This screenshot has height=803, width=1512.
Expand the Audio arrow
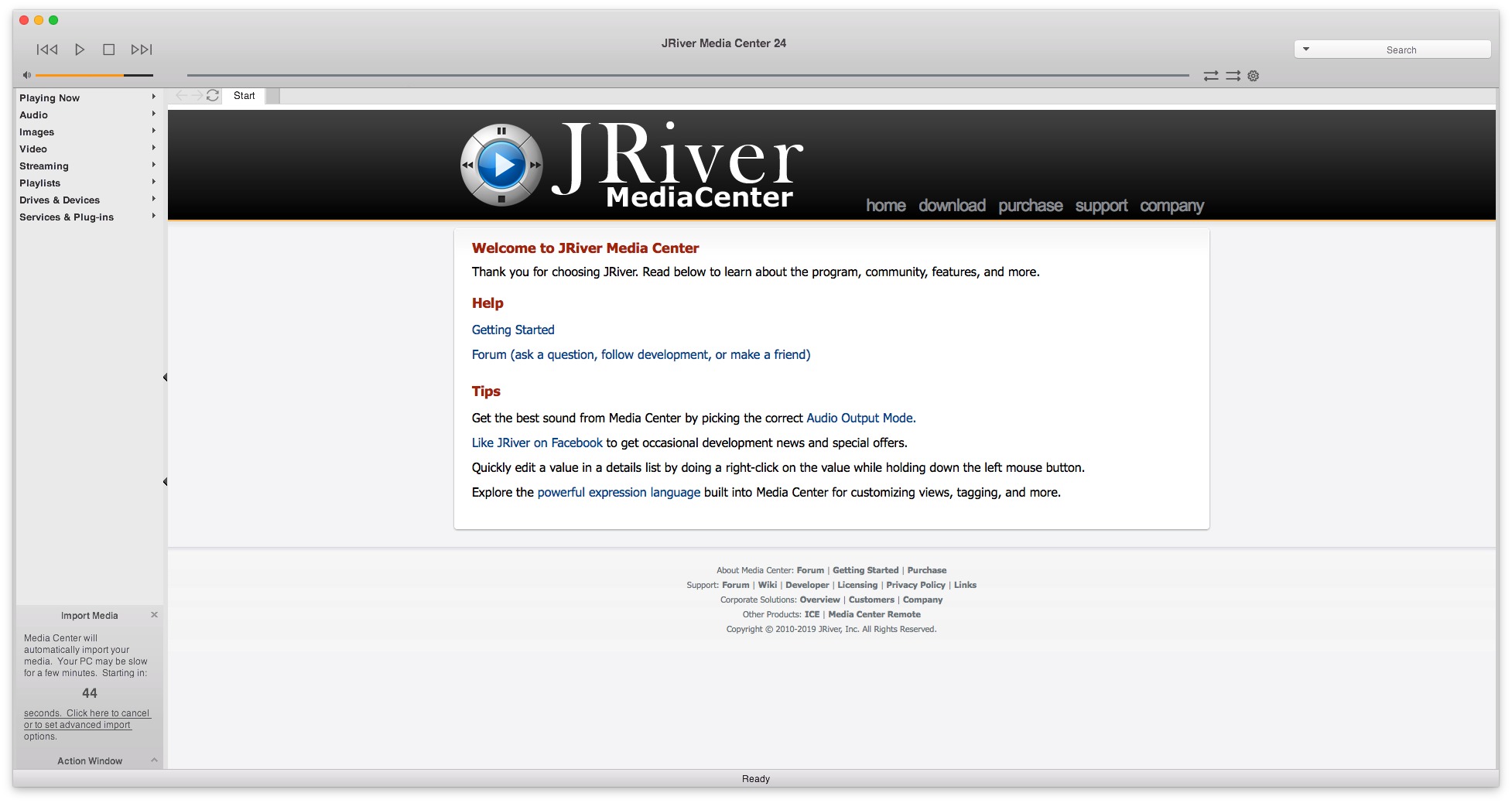tap(154, 114)
